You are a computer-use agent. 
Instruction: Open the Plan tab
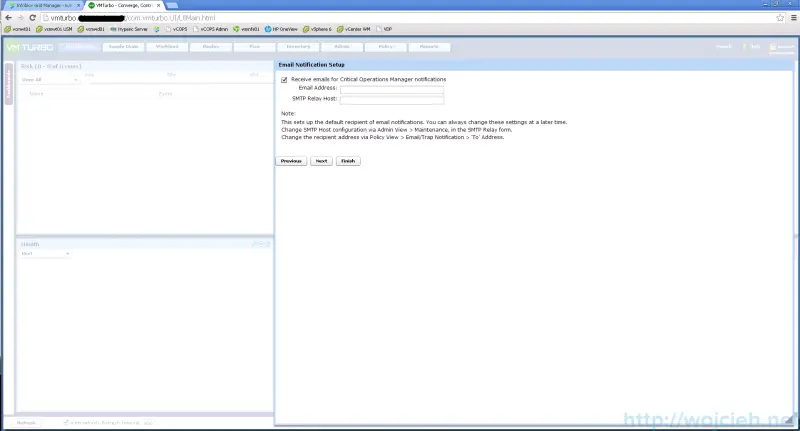click(x=255, y=47)
